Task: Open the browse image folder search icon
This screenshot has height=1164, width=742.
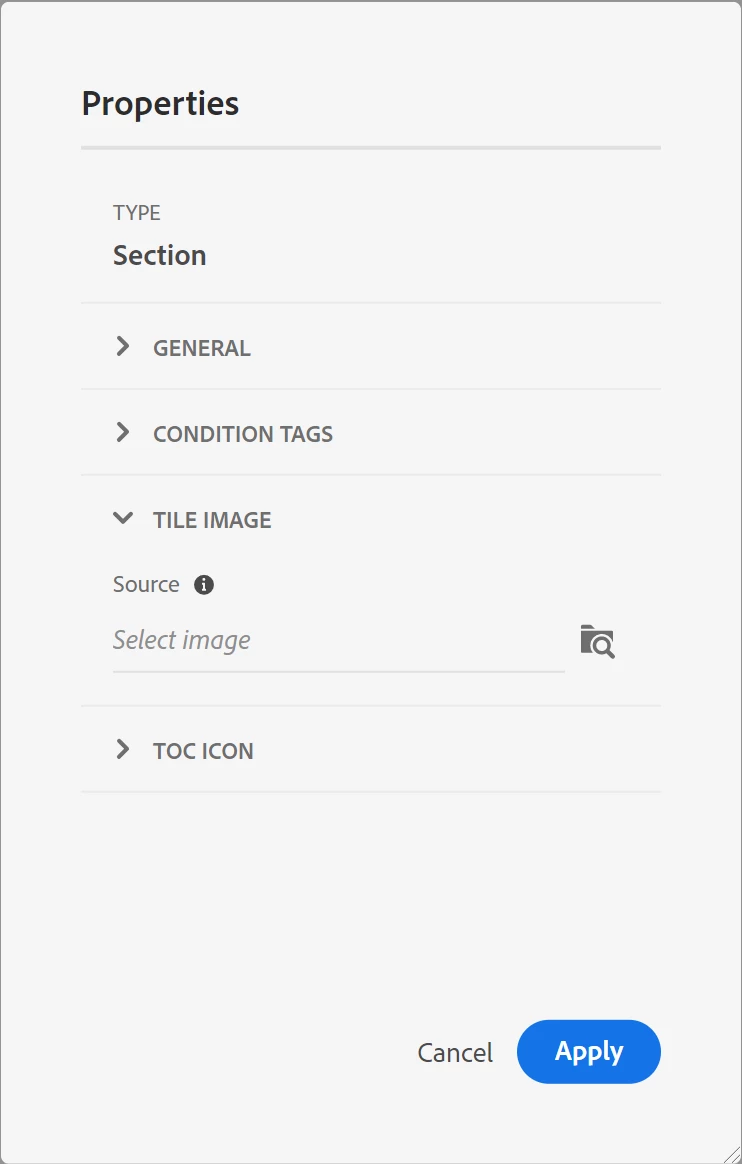Action: [597, 641]
